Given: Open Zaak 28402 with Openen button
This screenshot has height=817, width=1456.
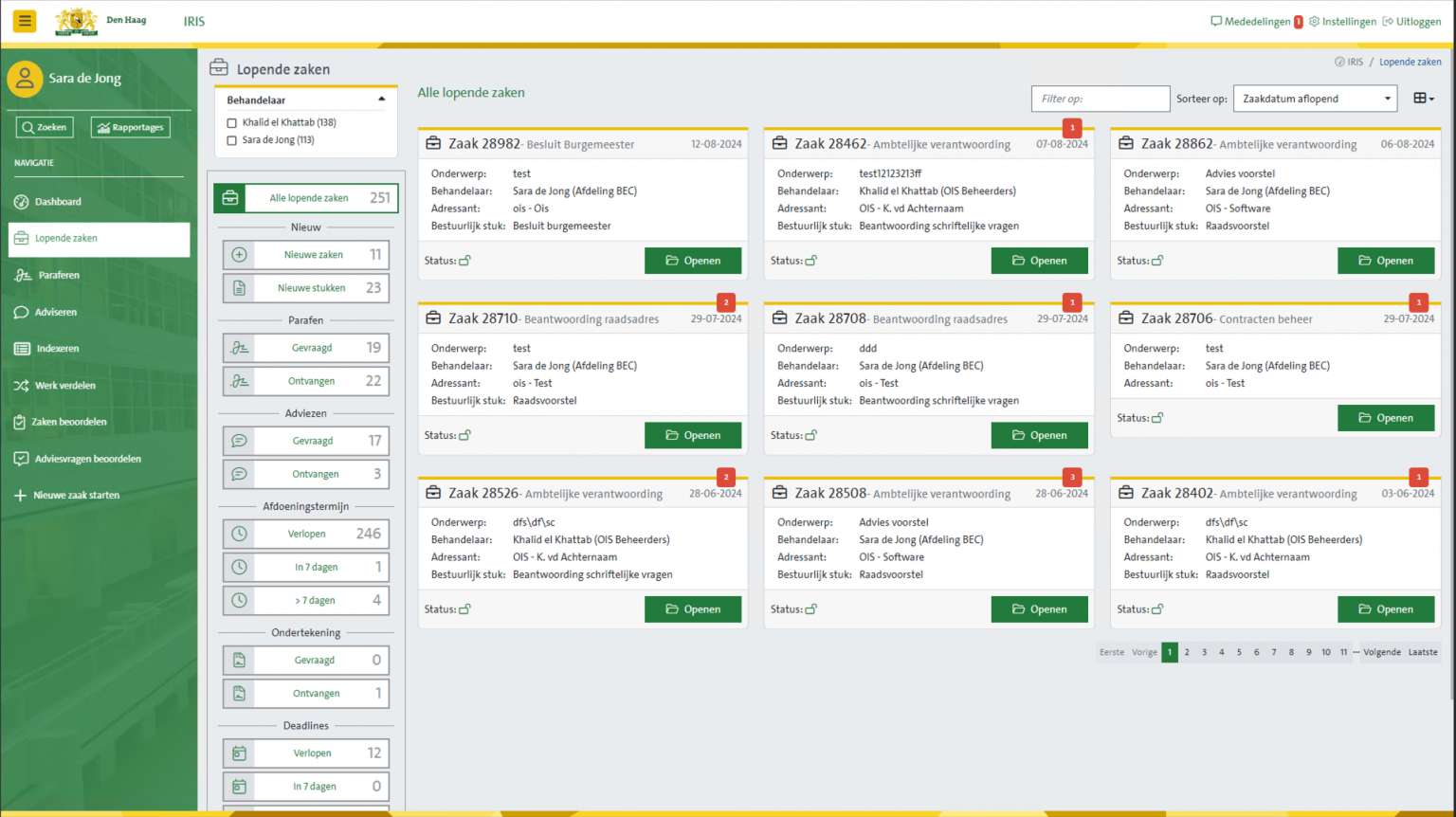Looking at the screenshot, I should (x=1386, y=609).
